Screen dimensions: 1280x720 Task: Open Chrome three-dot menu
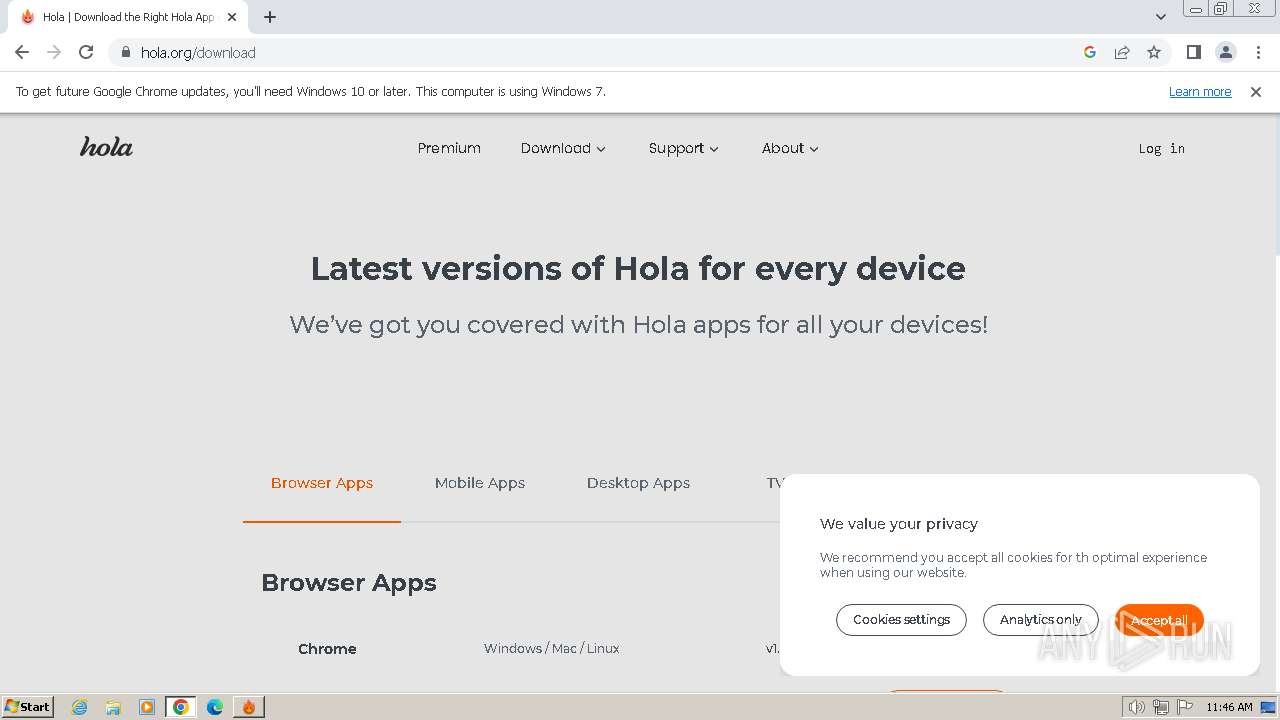pos(1258,52)
